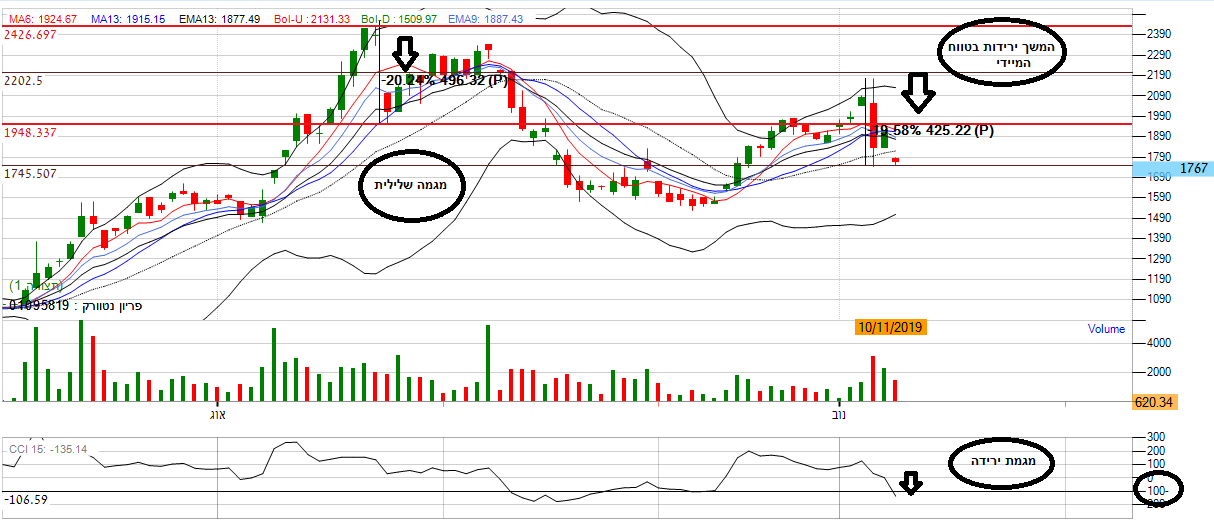
Task: Click the down arrow above the -19.58% measurement
Action: [918, 94]
